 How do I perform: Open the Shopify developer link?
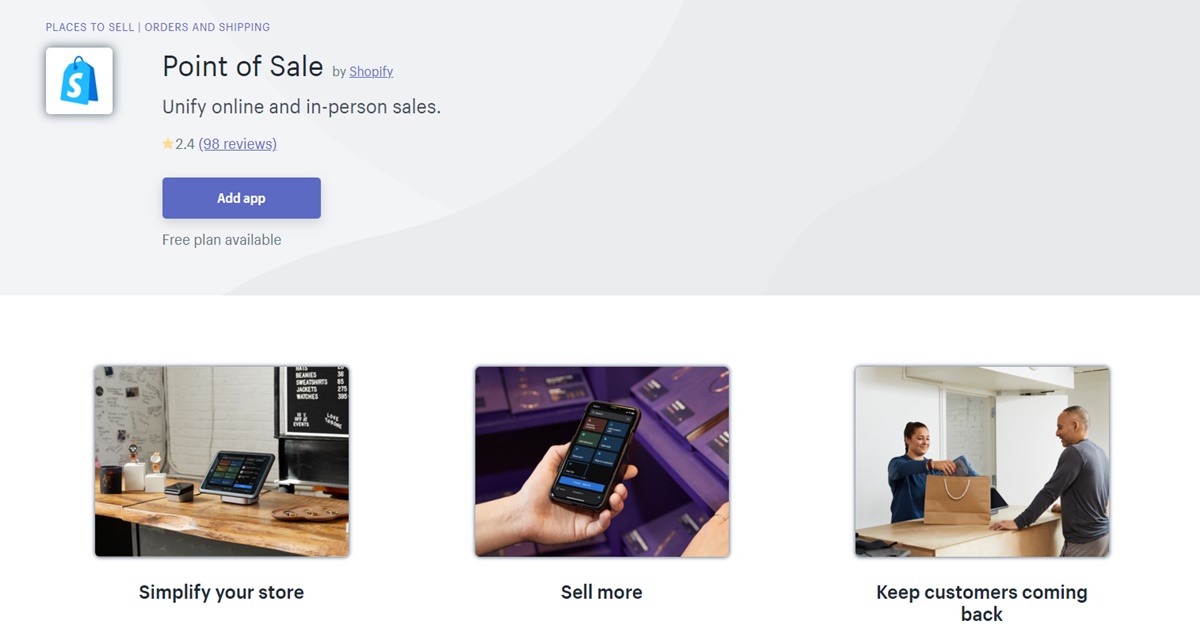pos(371,71)
